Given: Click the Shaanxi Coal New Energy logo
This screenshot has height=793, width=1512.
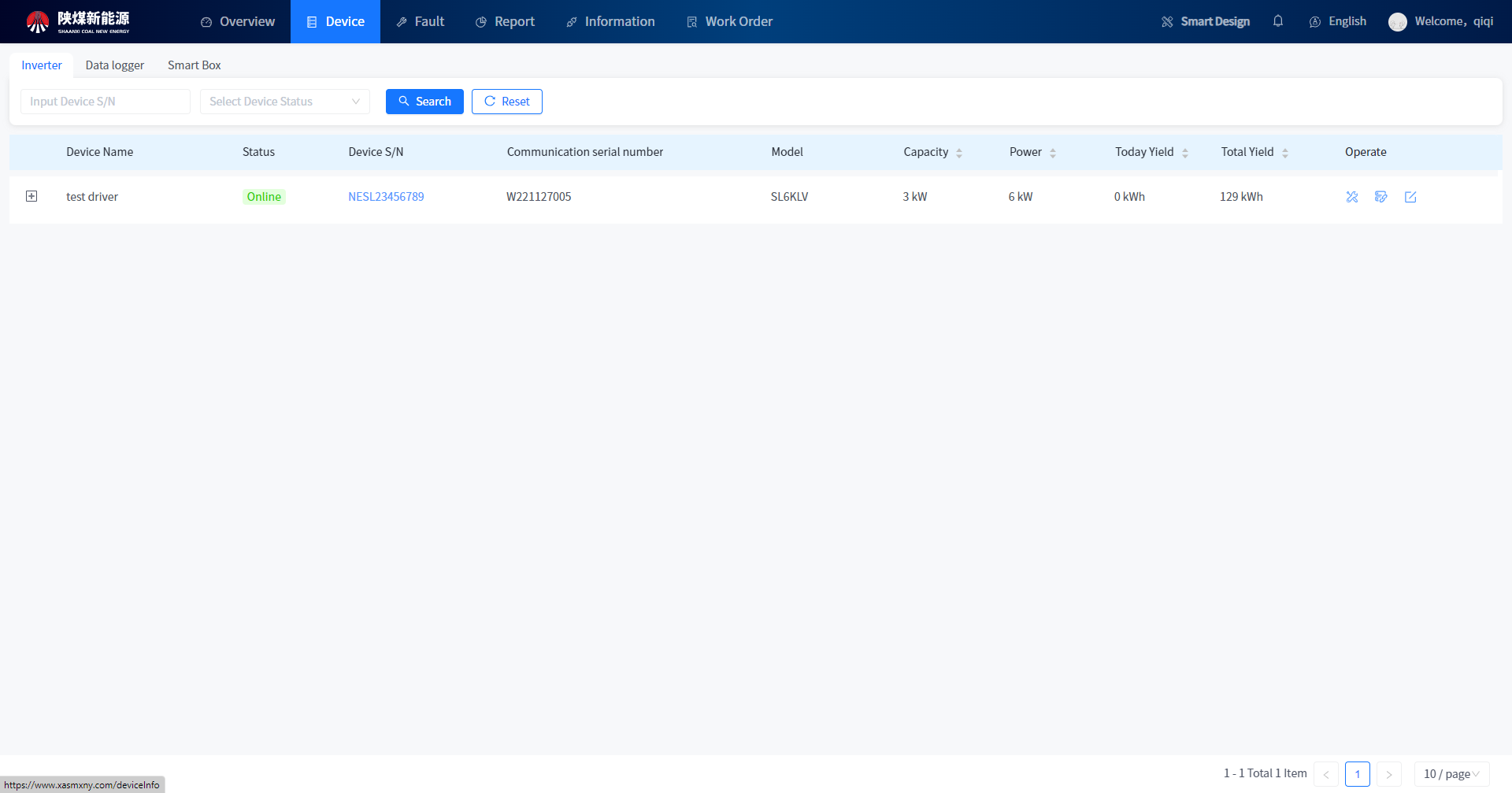Looking at the screenshot, I should 78,21.
